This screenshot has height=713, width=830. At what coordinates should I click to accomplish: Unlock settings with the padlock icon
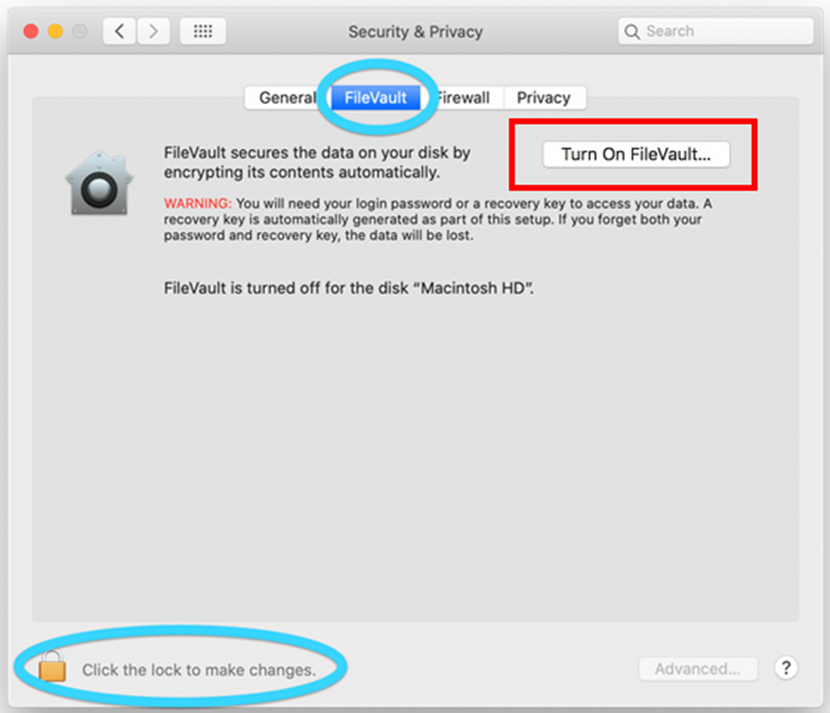52,666
